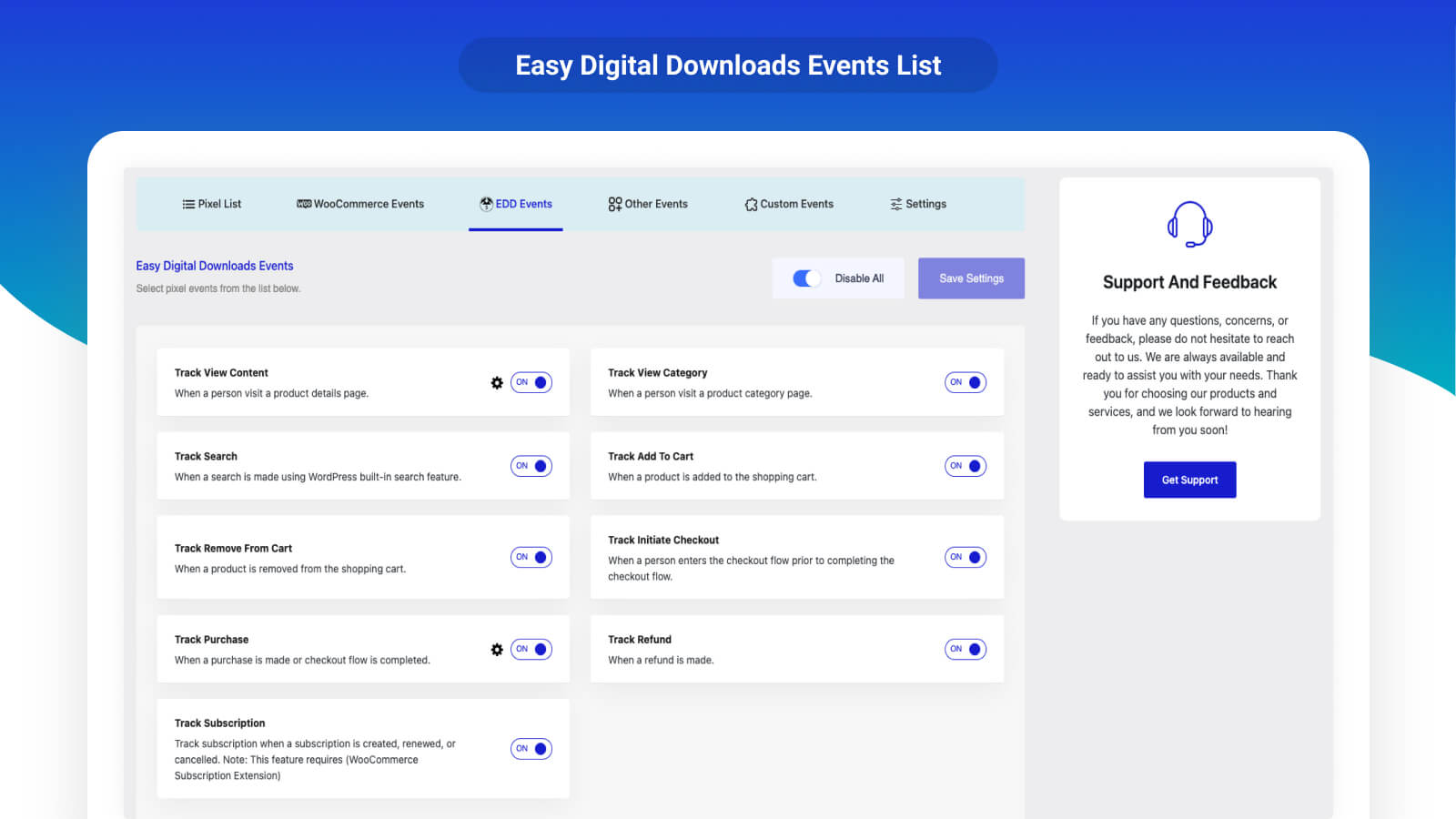Viewport: 1456px width, 819px height.
Task: Switch off Track Subscription toggle
Action: coord(531,749)
